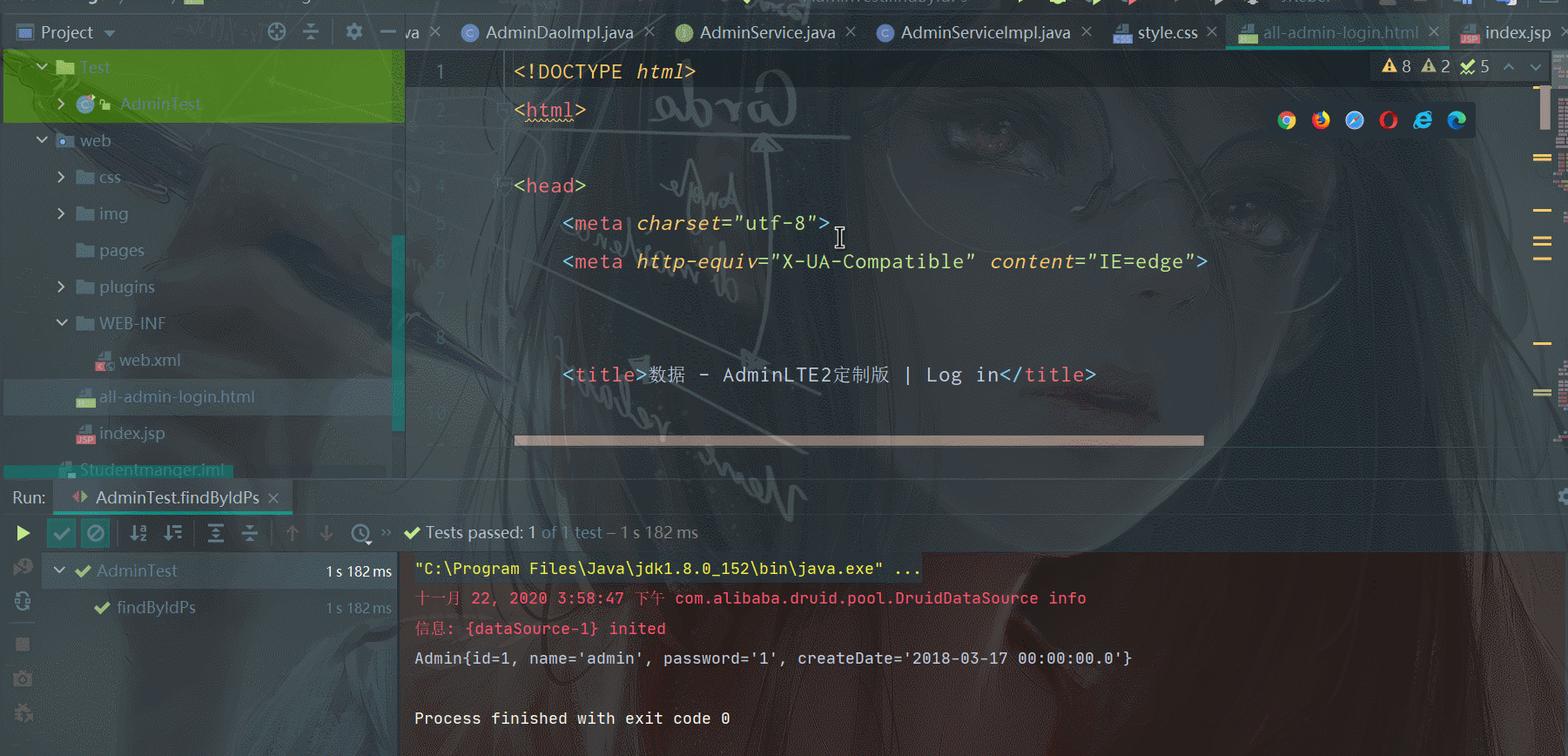
Task: Open page in Internet Explorer
Action: pos(1423,120)
